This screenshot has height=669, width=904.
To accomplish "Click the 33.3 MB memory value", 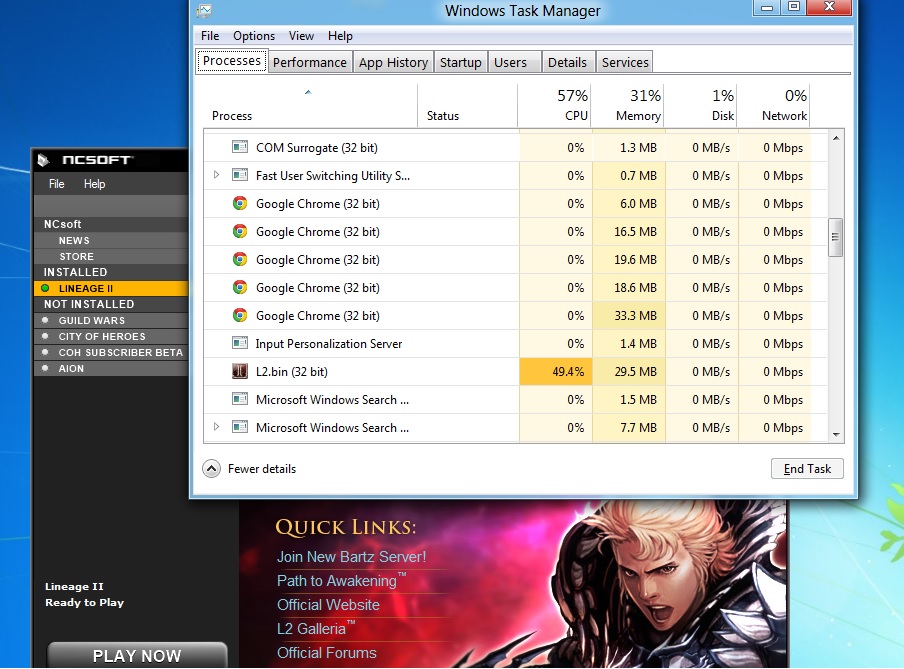I will click(635, 315).
